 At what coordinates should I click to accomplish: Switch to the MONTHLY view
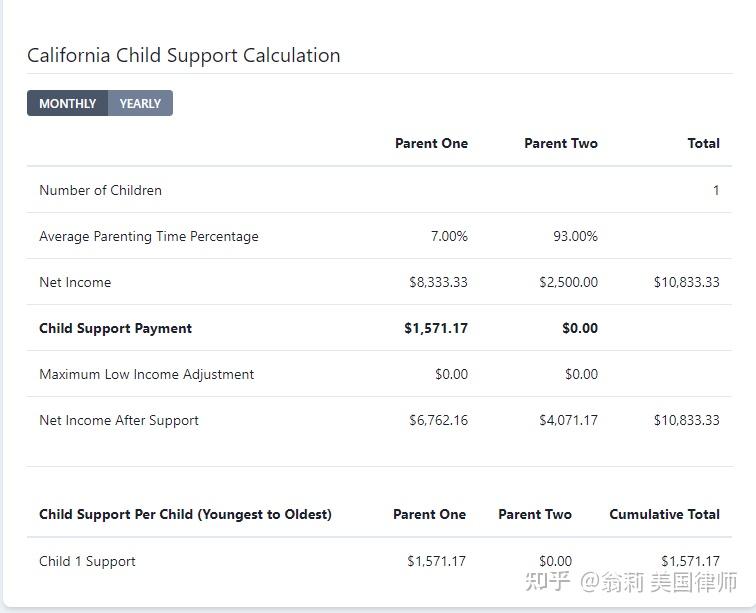pos(68,103)
